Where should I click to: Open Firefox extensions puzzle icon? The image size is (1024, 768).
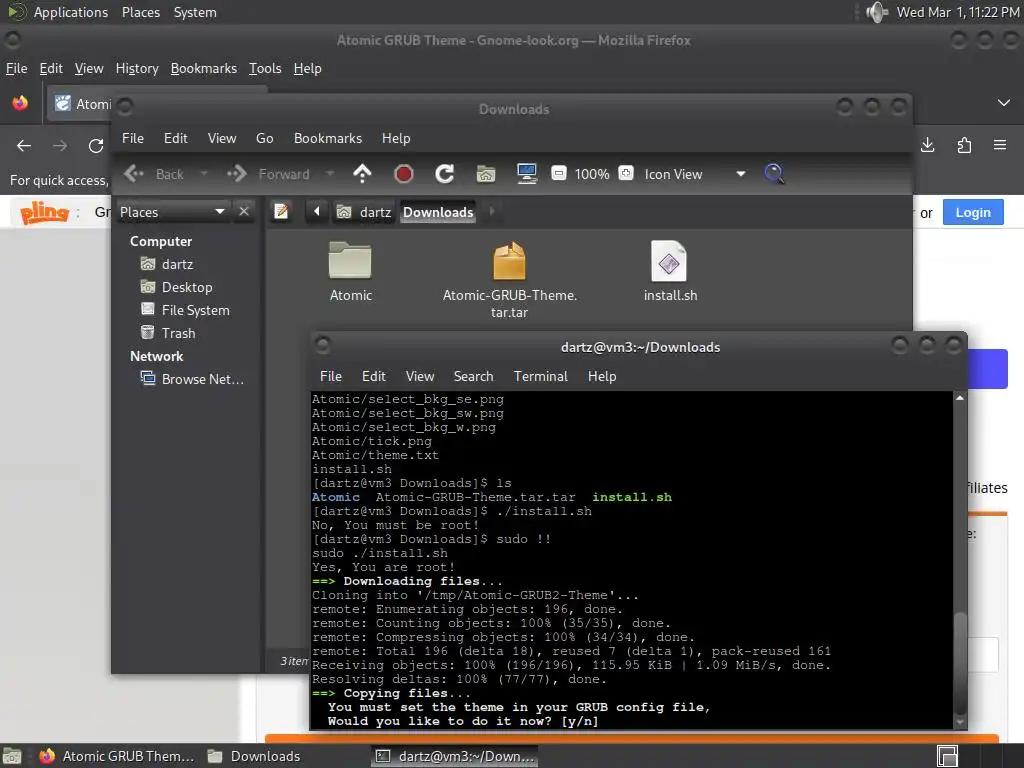tap(964, 145)
